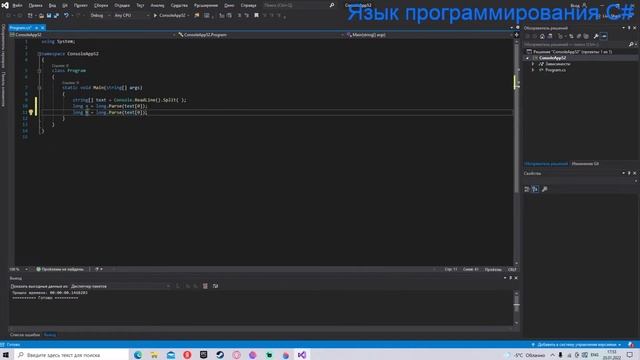The width and height of the screenshot is (640, 360).
Task: Click the lightbulb quick actions icon
Action: pyautogui.click(x=31, y=112)
